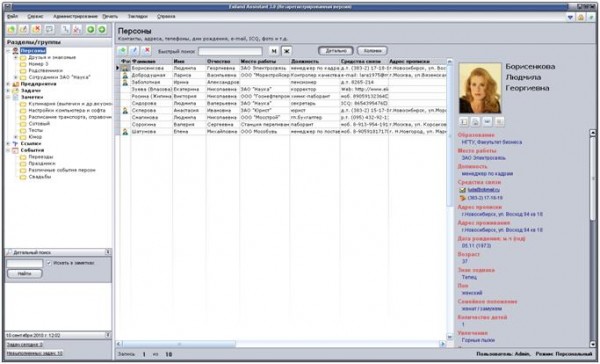Toggle the Искать в заметках checkbox
The image size is (600, 364).
coord(49,263)
